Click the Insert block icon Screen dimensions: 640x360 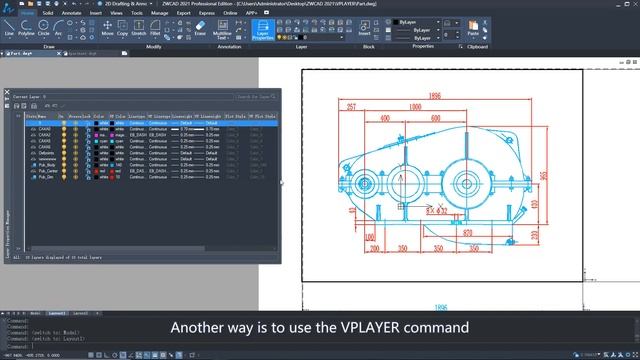click(x=364, y=29)
